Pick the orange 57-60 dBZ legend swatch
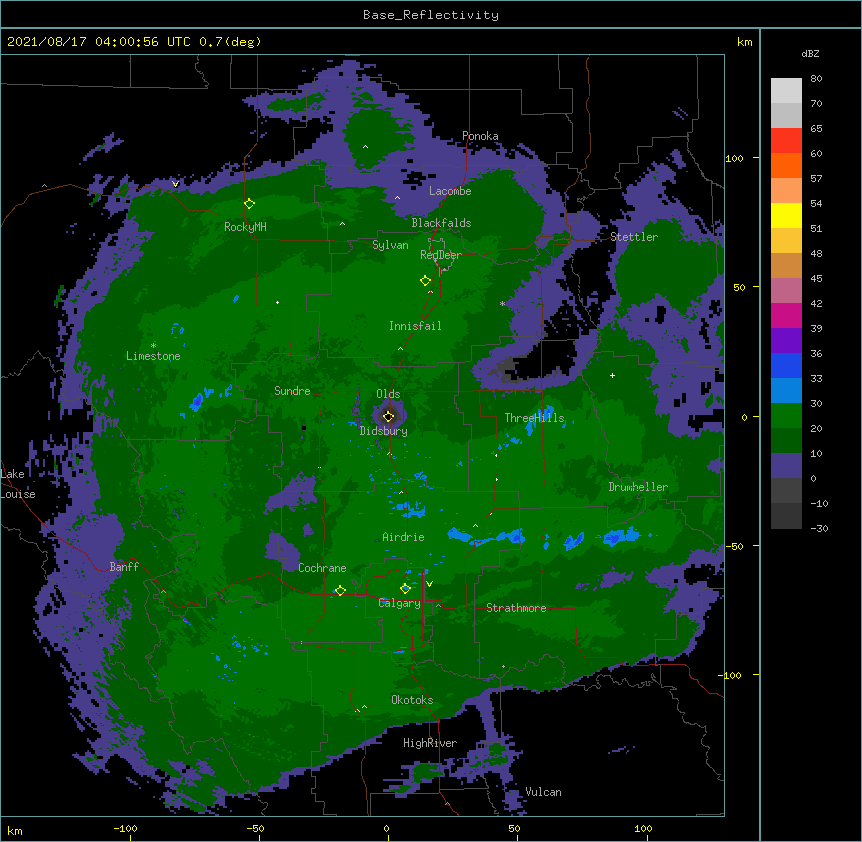Screen dimensions: 862x842 (x=786, y=165)
